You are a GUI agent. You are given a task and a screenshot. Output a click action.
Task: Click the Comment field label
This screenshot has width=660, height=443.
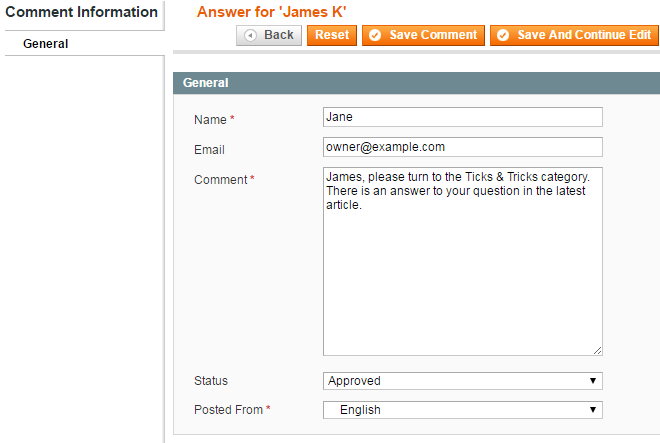[x=220, y=180]
